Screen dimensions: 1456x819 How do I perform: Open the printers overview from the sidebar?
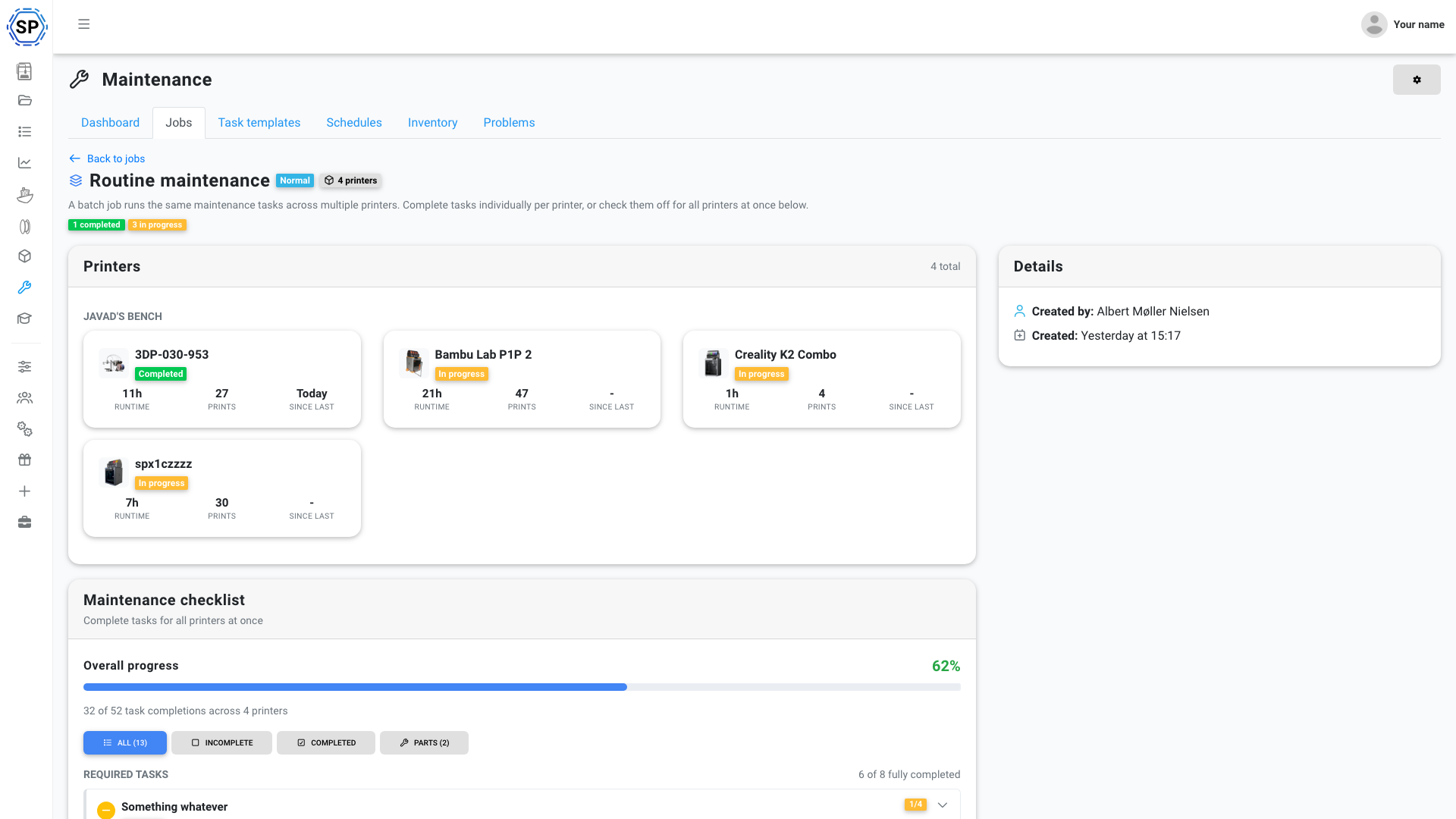pyautogui.click(x=24, y=71)
